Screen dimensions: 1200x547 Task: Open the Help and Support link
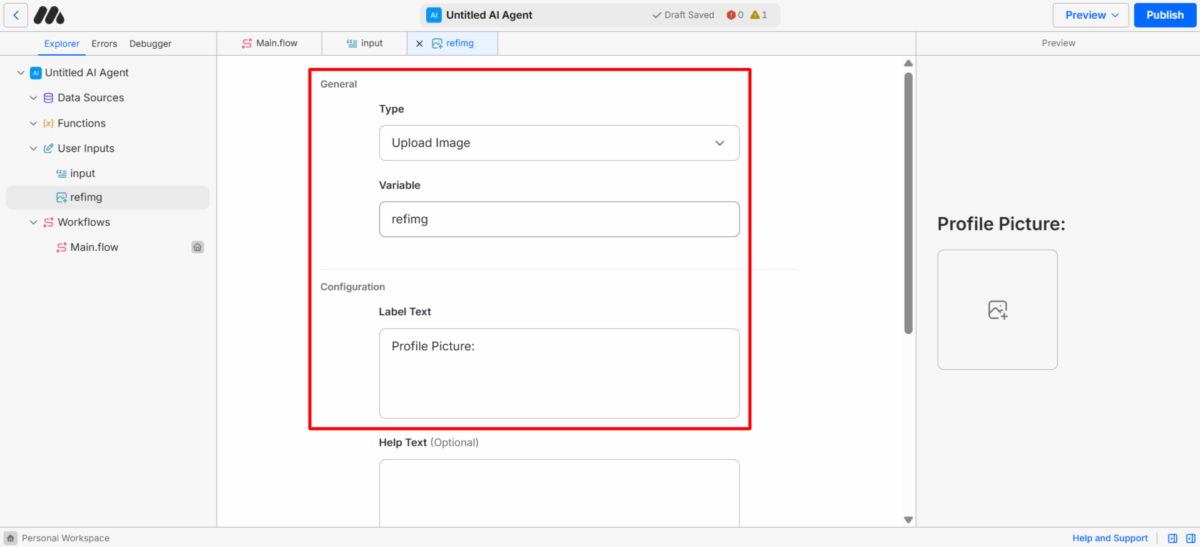(1109, 538)
